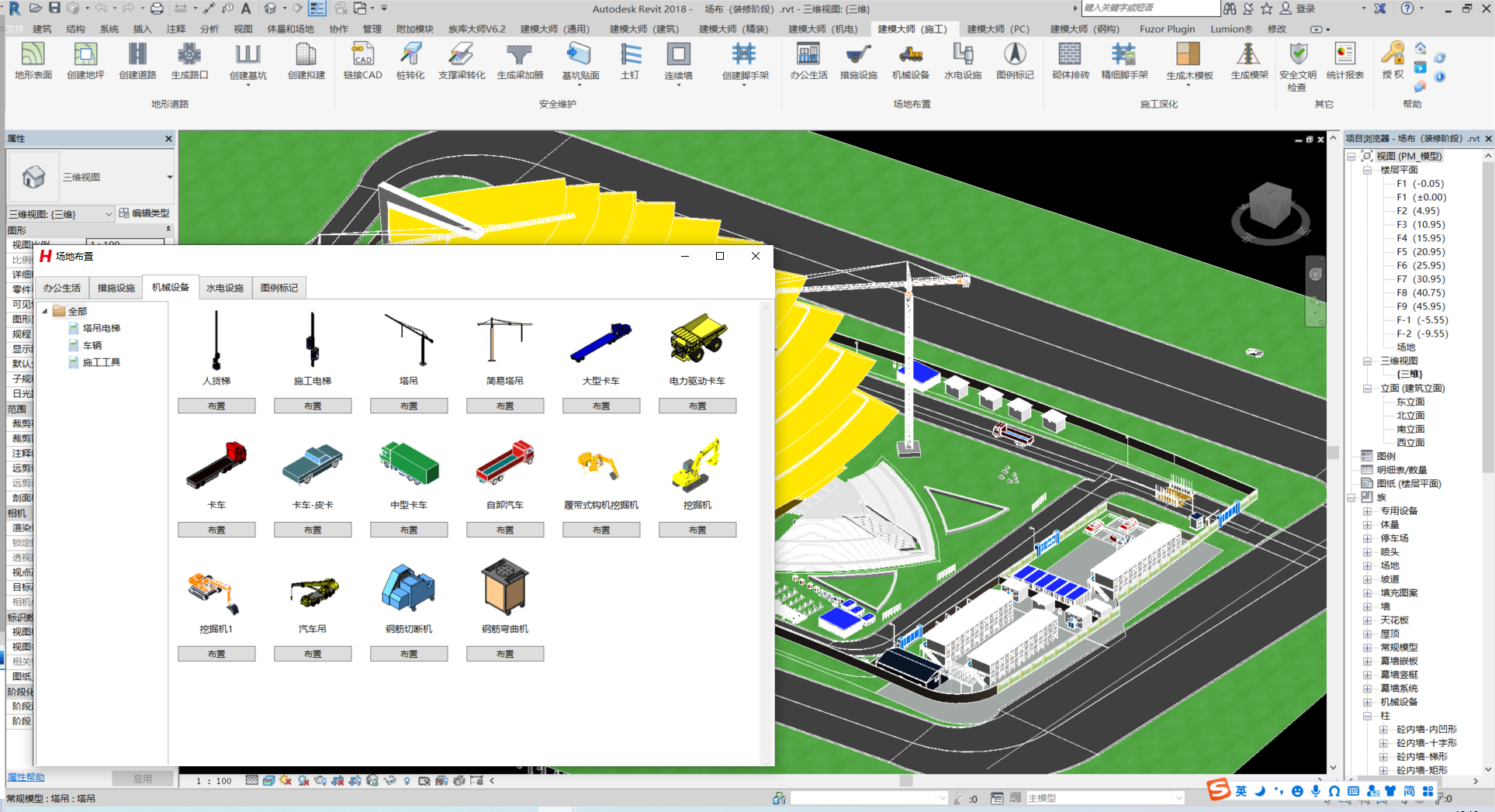Select the 塔吊 tower crane thumbnail
This screenshot has height=812, width=1495.
click(x=409, y=339)
